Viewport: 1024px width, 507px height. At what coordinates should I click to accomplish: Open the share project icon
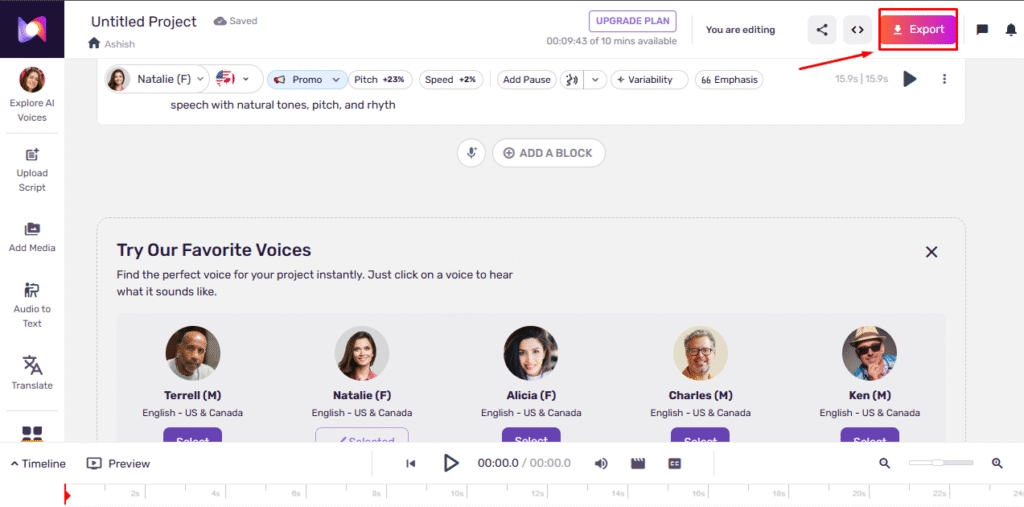click(822, 30)
